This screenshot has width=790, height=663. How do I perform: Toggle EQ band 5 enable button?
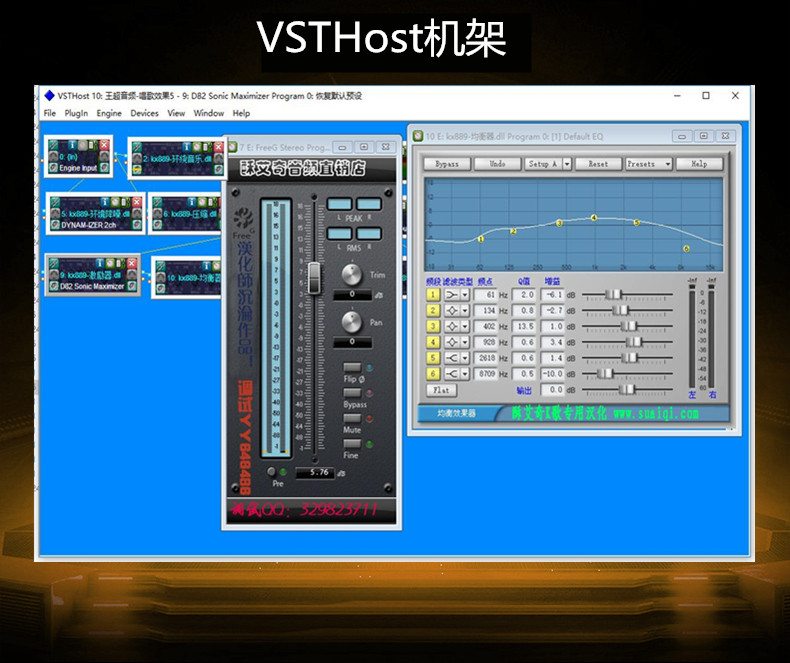point(433,358)
